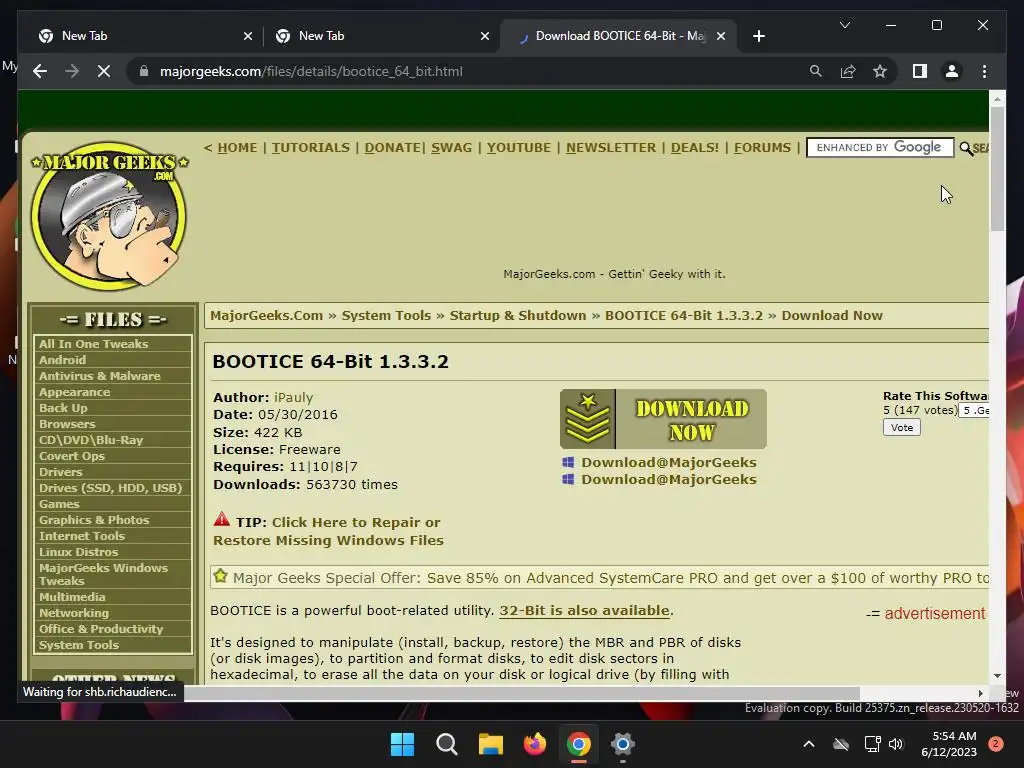Open the Linux Distros category
The width and height of the screenshot is (1024, 768).
(x=78, y=552)
